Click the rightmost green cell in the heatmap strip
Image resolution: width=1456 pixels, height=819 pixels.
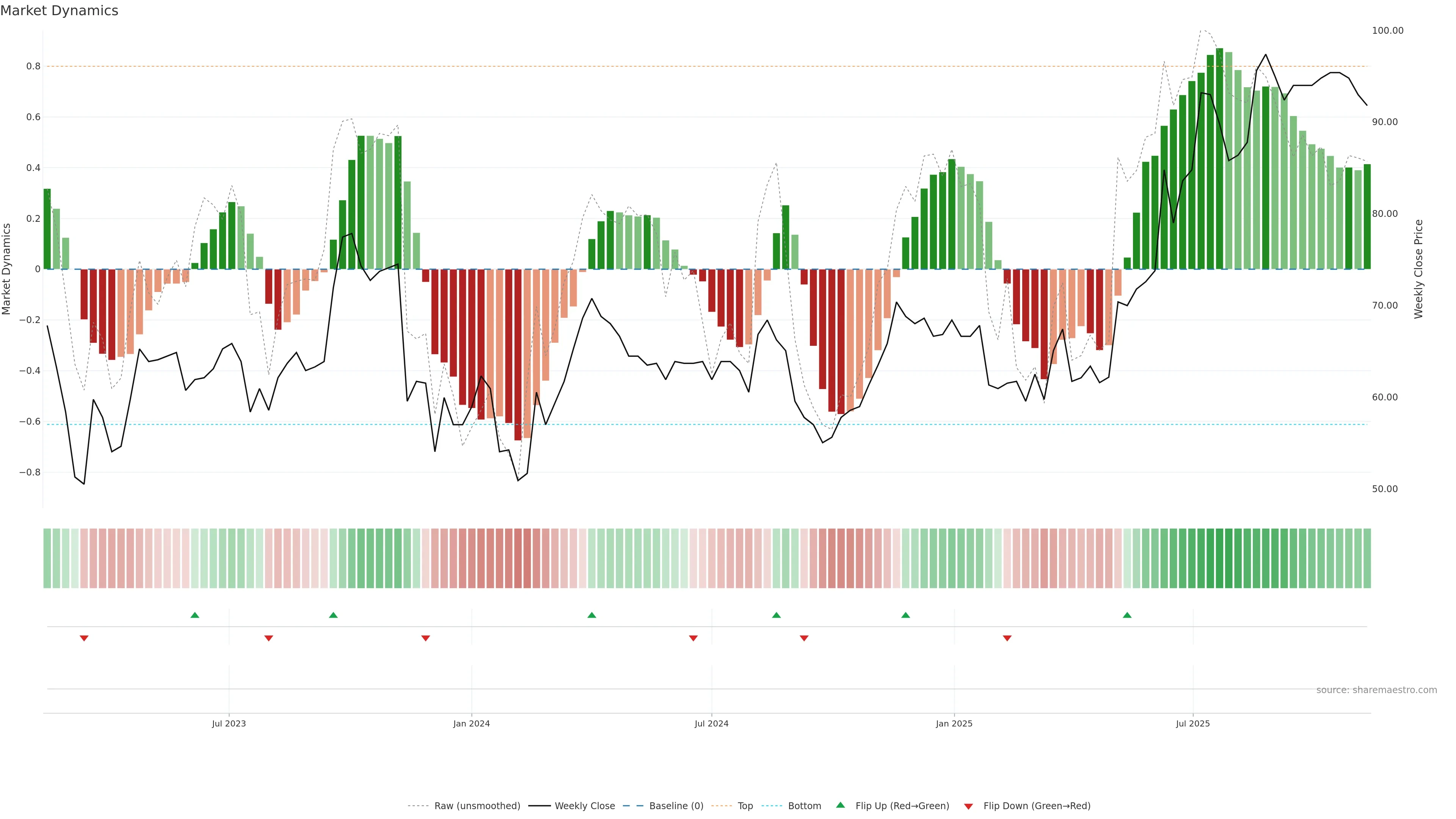(x=1367, y=559)
